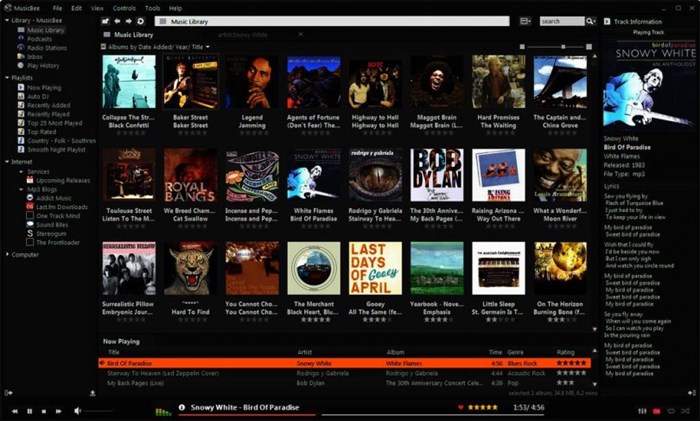700x421 pixels.
Task: Select Podcasts in the sidebar
Action: coord(39,39)
